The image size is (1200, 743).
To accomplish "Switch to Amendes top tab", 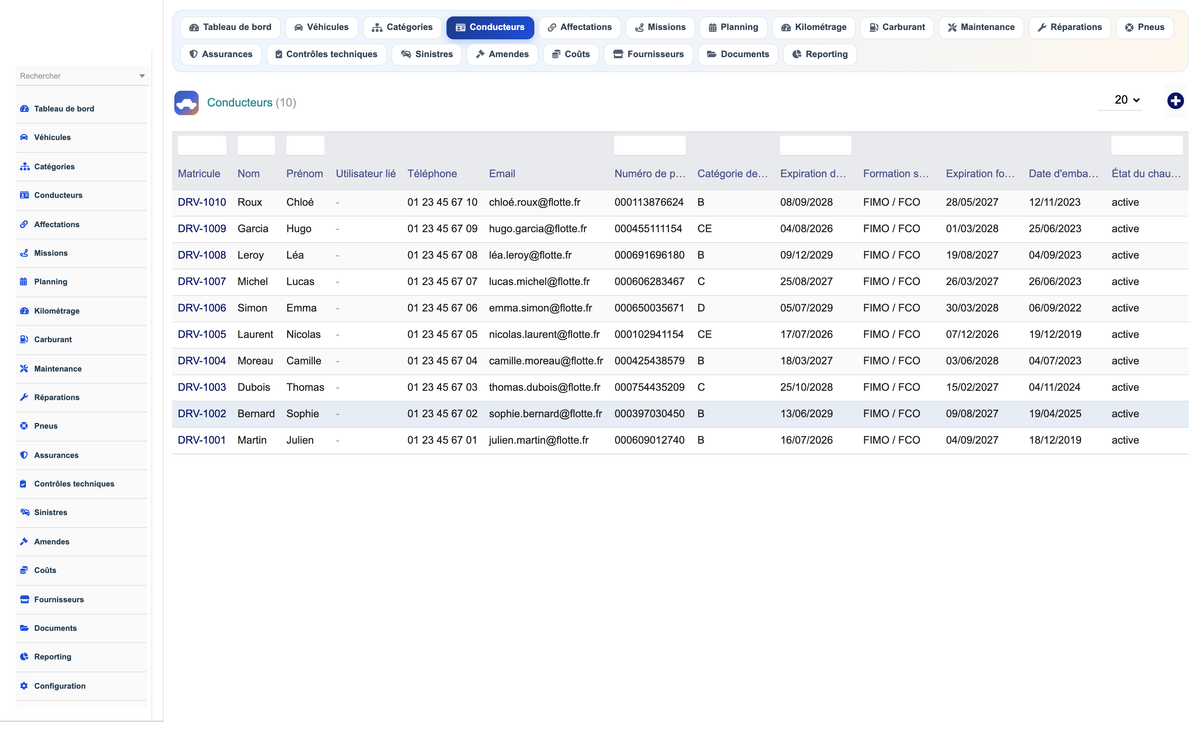I will coord(502,54).
